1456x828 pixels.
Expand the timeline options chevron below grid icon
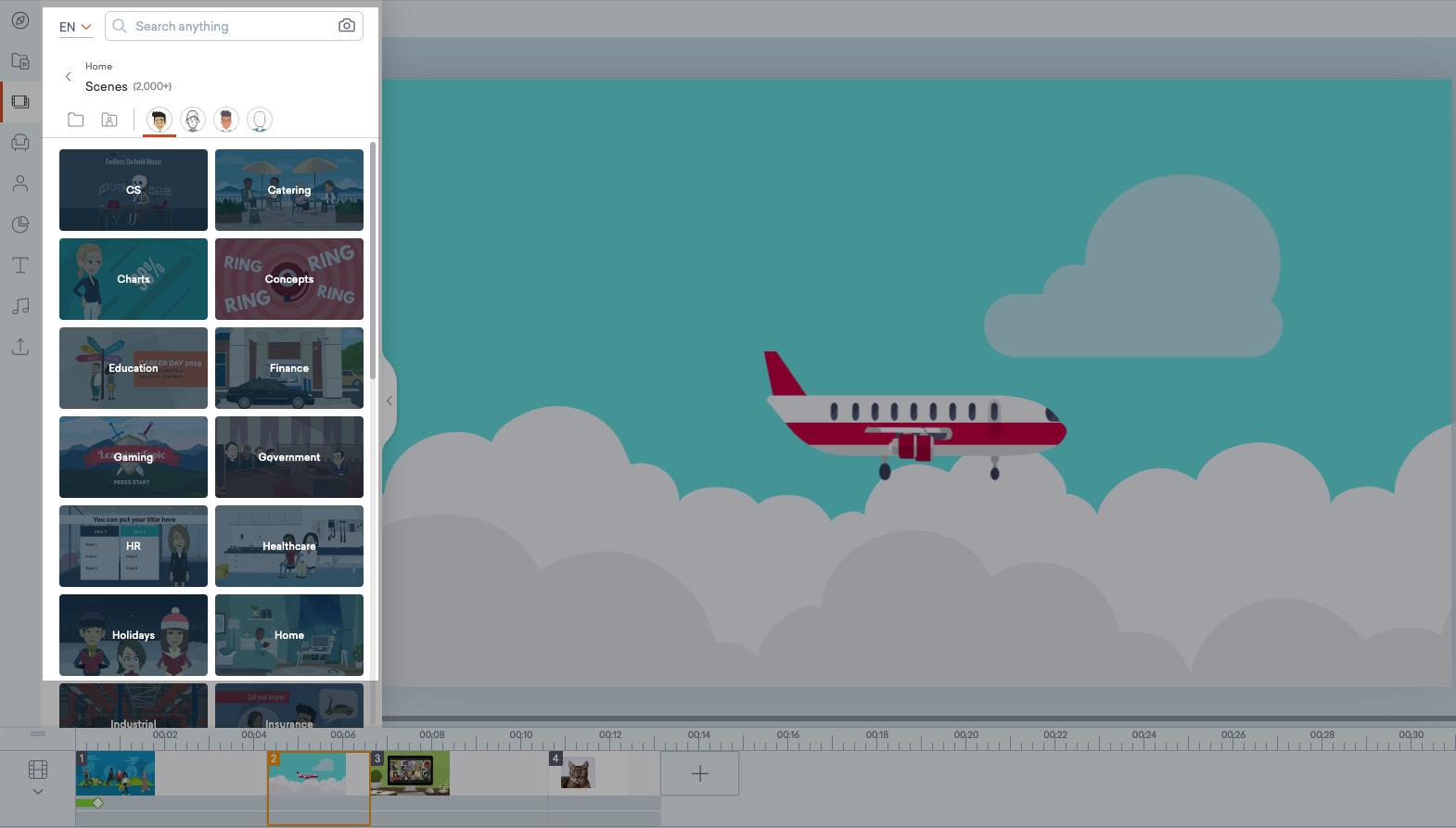click(38, 792)
